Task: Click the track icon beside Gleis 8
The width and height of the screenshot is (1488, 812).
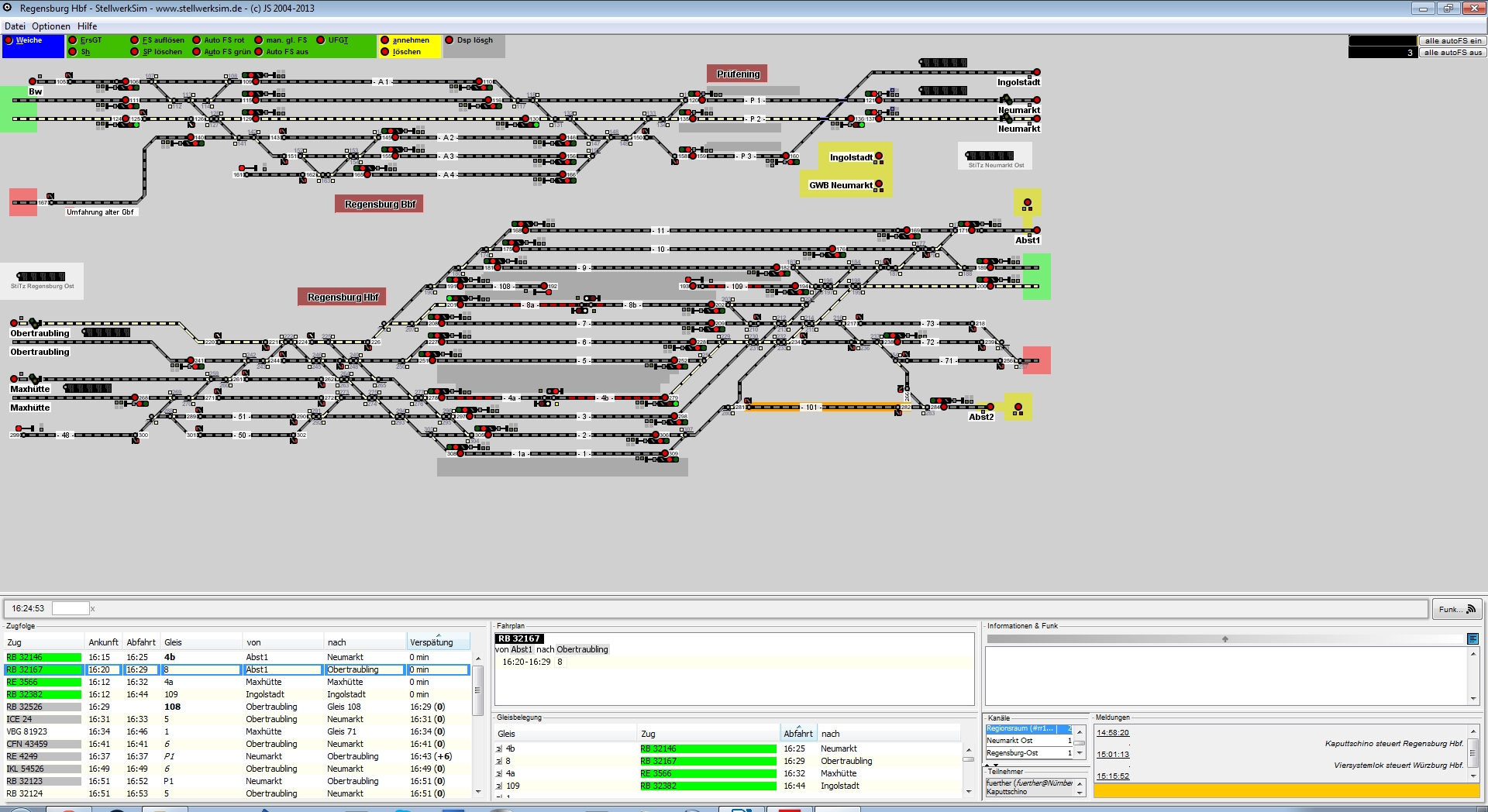Action: pos(499,762)
